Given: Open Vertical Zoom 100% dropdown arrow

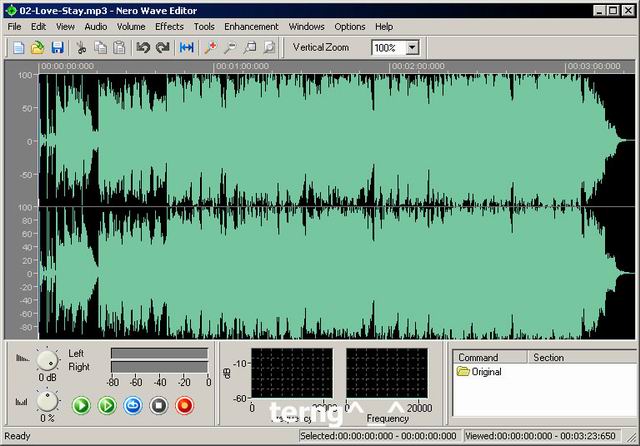Looking at the screenshot, I should (412, 48).
